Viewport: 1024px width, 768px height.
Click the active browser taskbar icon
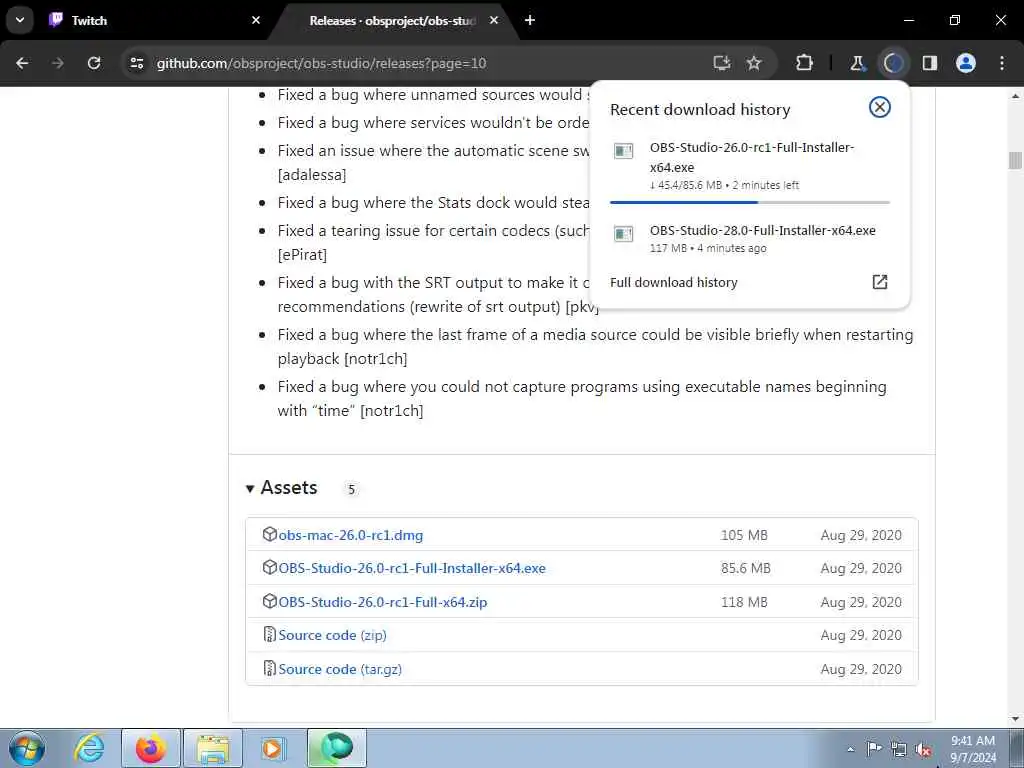click(x=337, y=748)
